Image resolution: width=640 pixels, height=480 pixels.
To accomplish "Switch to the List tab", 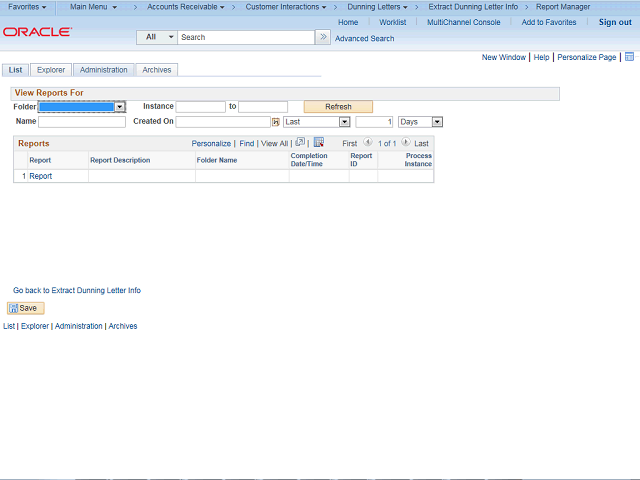I will coord(16,70).
